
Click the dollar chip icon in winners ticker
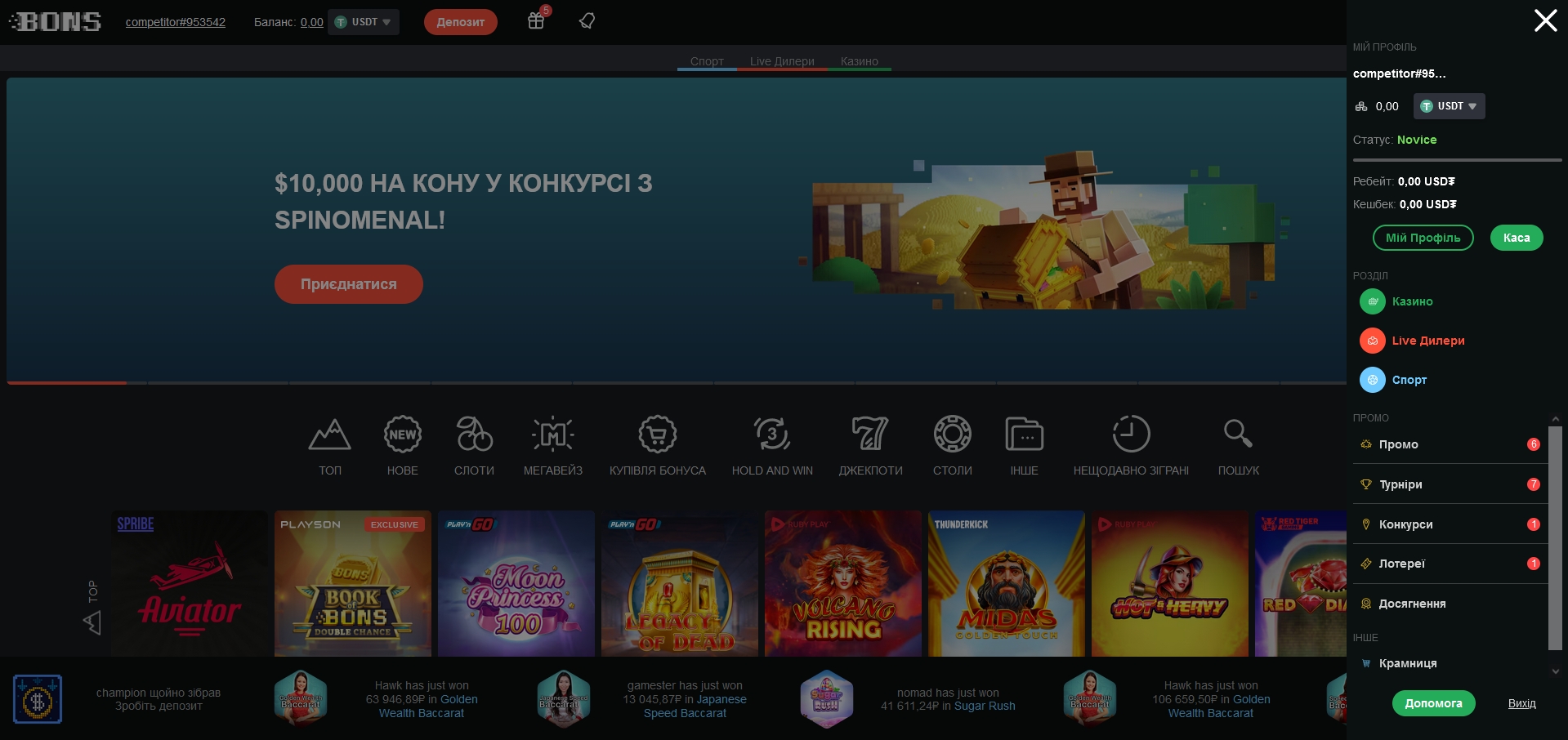(38, 699)
